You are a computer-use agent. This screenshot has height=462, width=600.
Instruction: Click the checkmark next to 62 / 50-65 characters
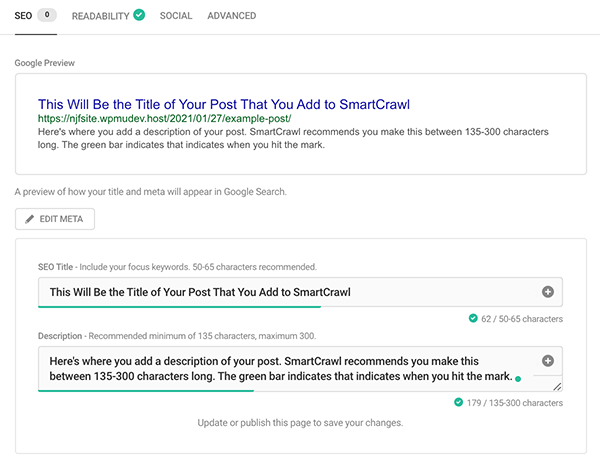coord(472,319)
